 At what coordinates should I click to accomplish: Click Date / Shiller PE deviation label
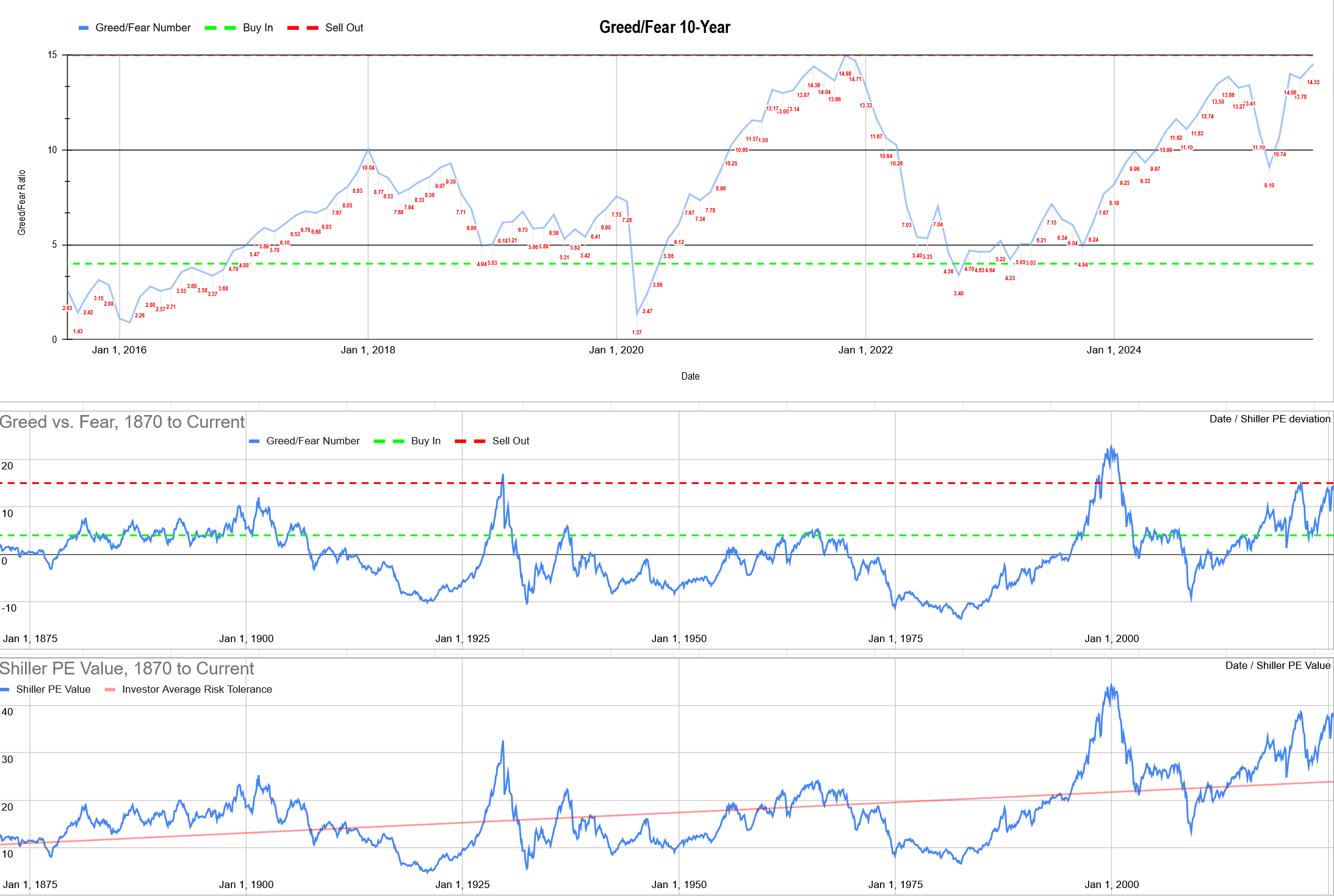(1270, 419)
